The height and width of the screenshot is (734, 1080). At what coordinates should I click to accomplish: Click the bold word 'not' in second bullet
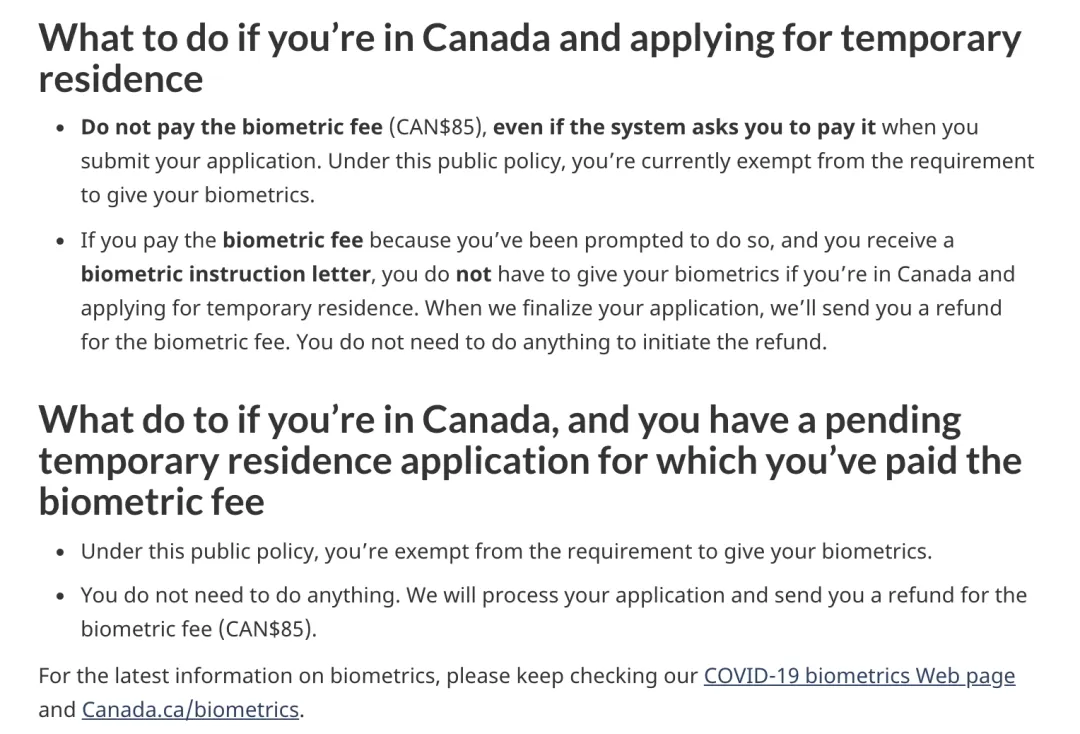473,274
